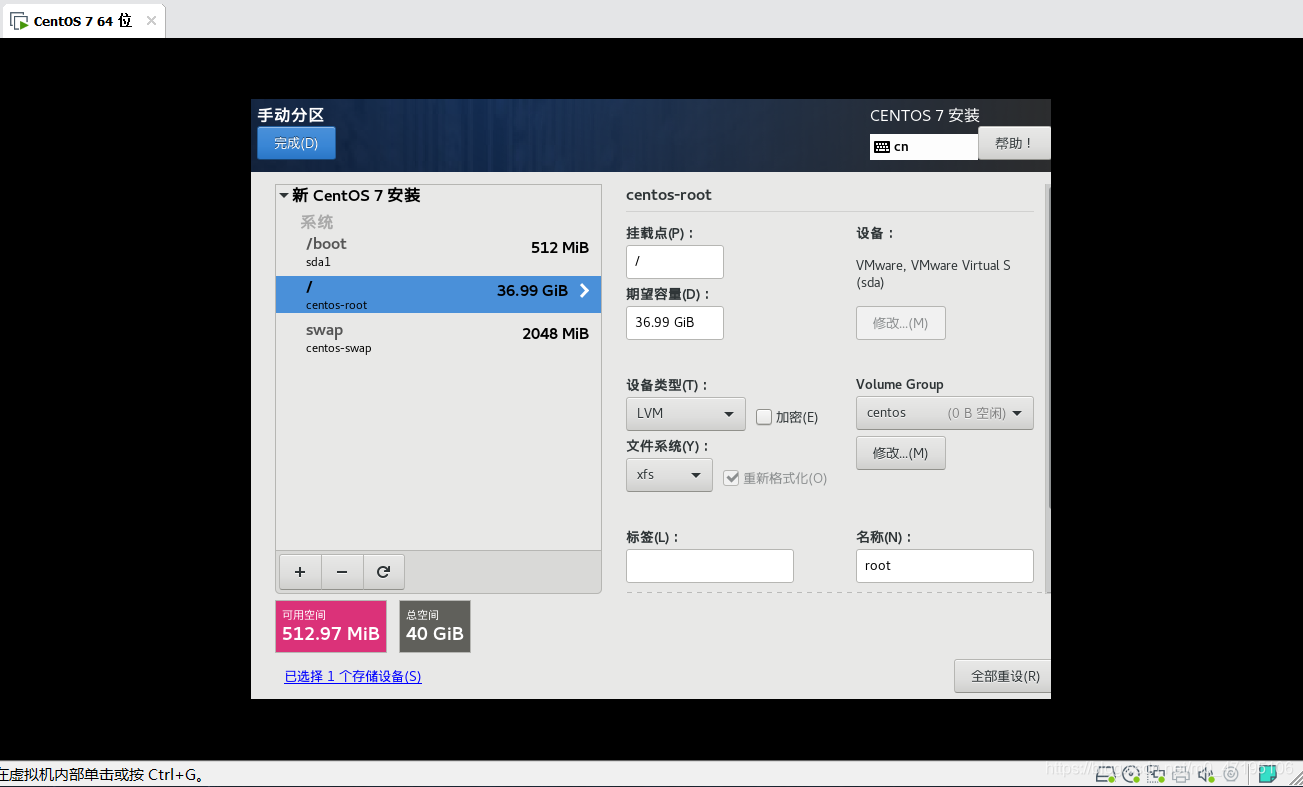Click the centos-root heading in right panel

669,195
